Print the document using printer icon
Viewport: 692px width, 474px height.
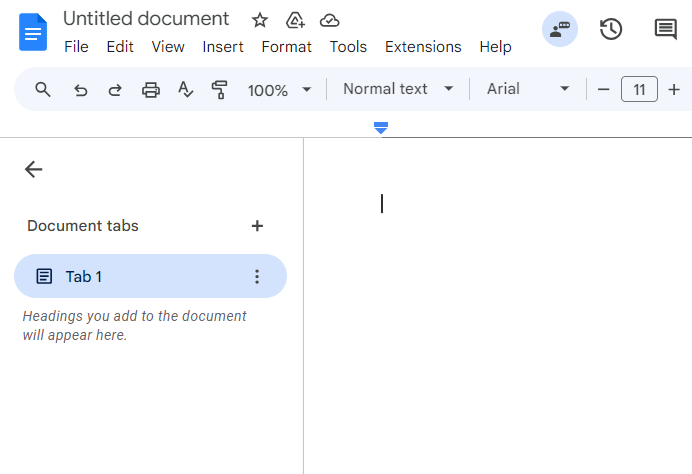click(x=151, y=90)
